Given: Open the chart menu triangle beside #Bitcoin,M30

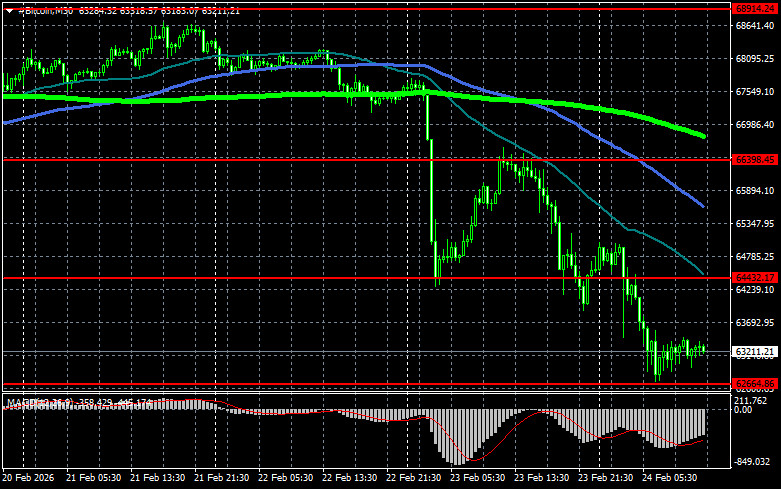Looking at the screenshot, I should tap(9, 11).
